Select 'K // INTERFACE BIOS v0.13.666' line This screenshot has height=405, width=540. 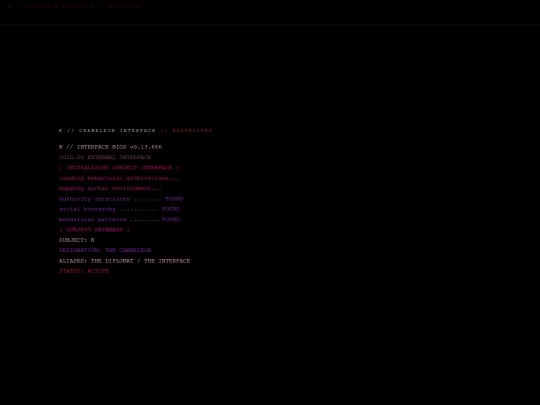point(110,147)
